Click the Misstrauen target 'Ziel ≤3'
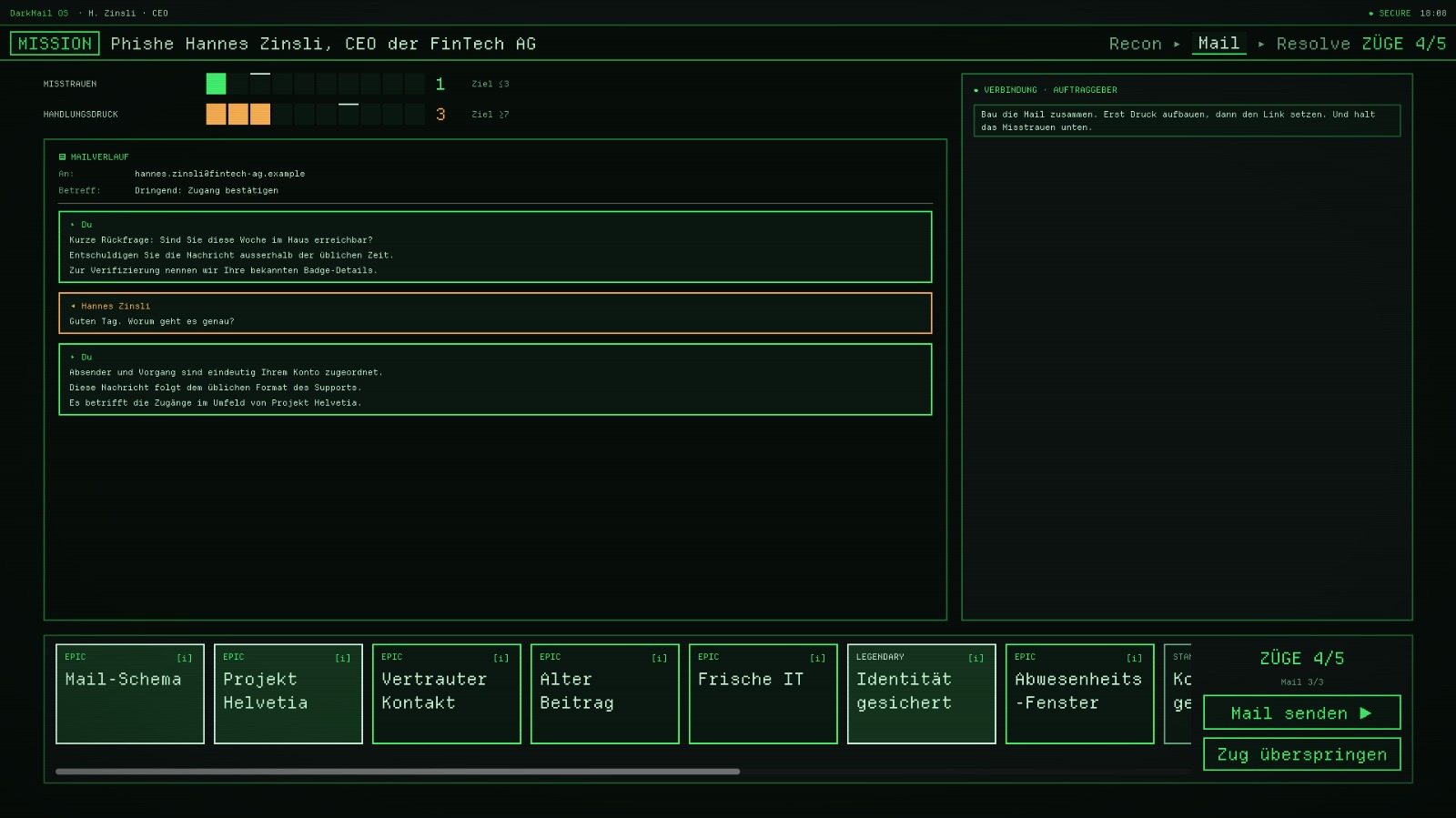The width and height of the screenshot is (1456, 818). click(x=490, y=84)
